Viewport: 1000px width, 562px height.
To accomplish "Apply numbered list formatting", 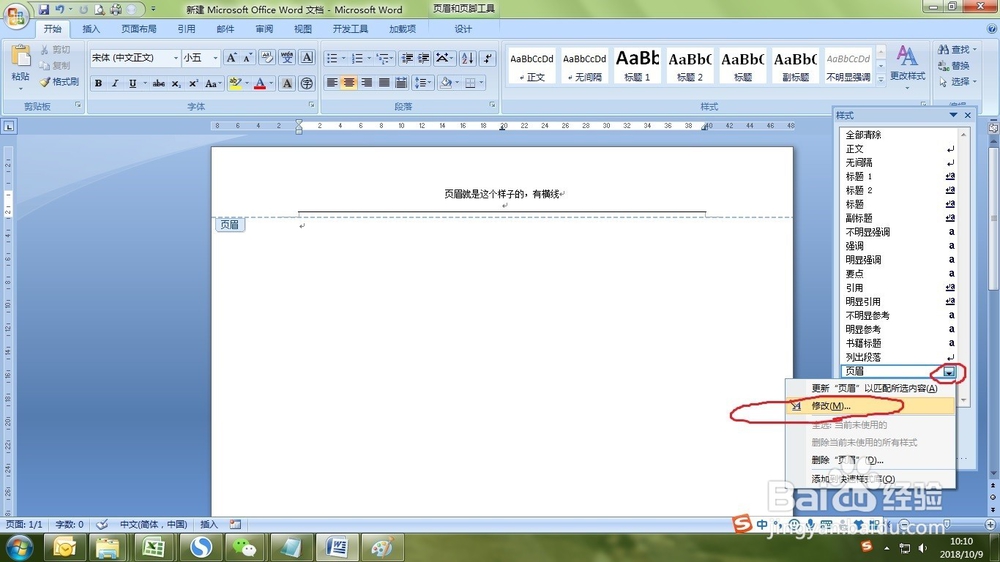I will 357,58.
